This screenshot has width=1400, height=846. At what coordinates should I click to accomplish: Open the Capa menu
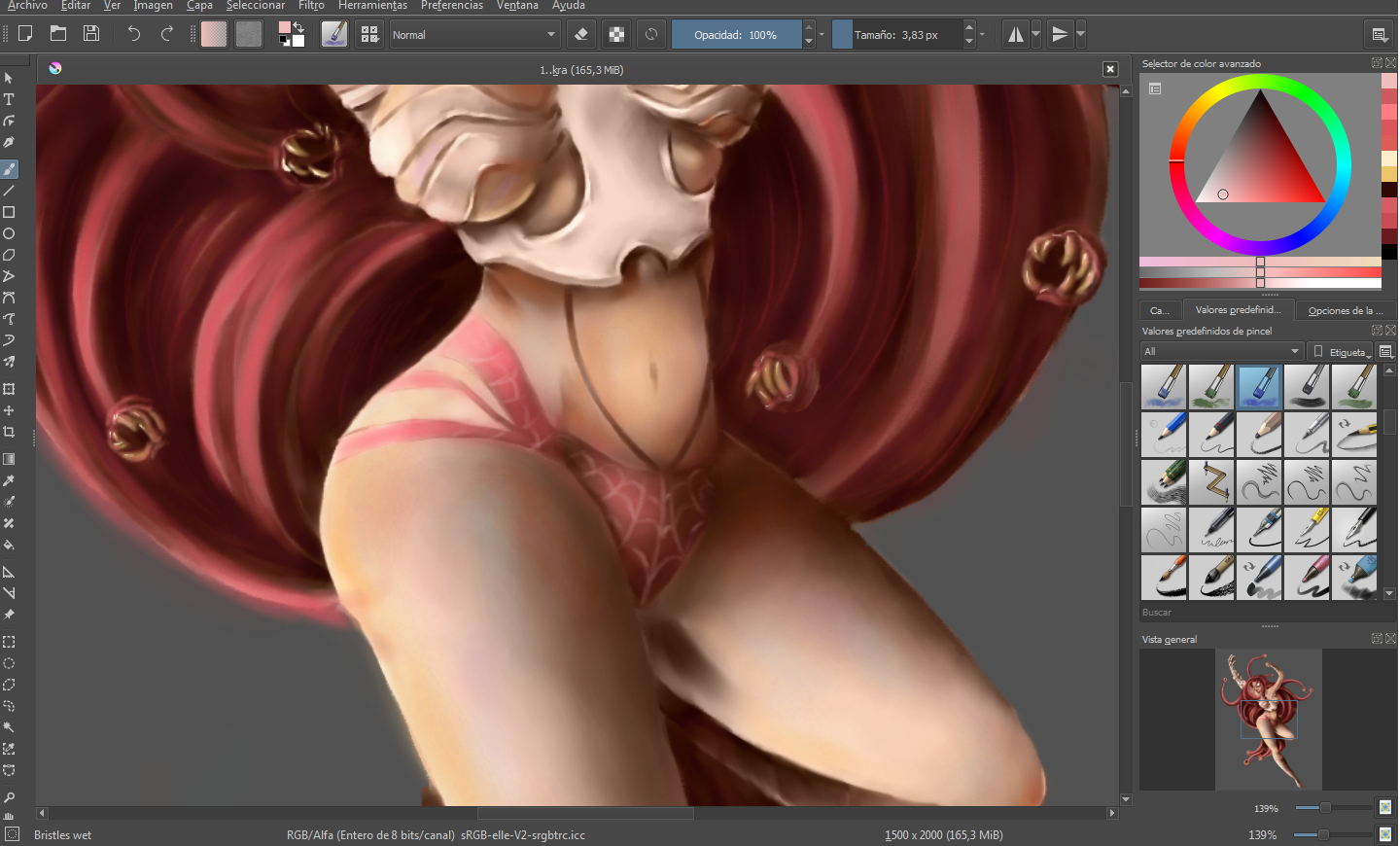point(199,6)
